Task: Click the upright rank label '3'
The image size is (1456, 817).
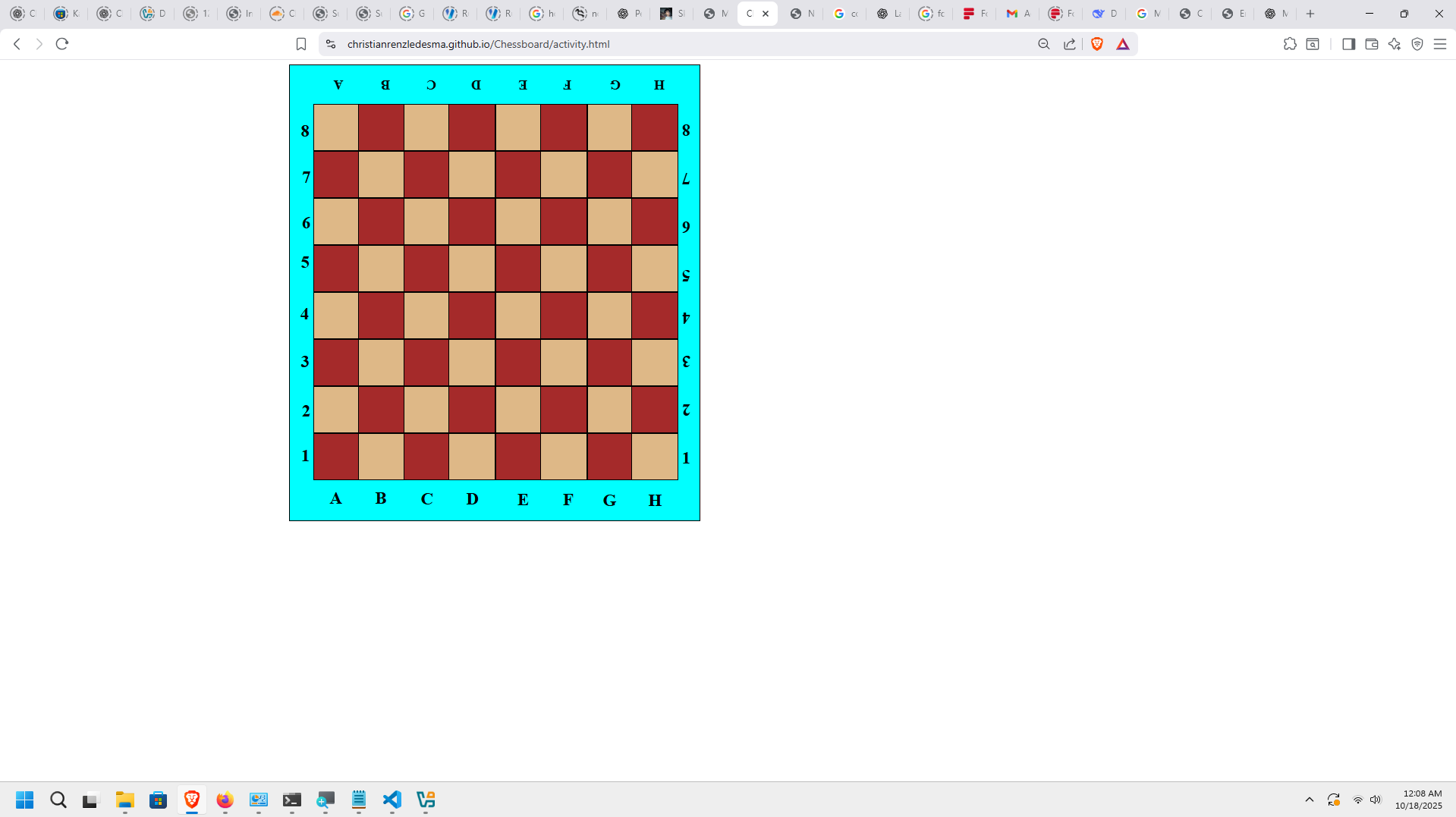Action: (x=305, y=361)
